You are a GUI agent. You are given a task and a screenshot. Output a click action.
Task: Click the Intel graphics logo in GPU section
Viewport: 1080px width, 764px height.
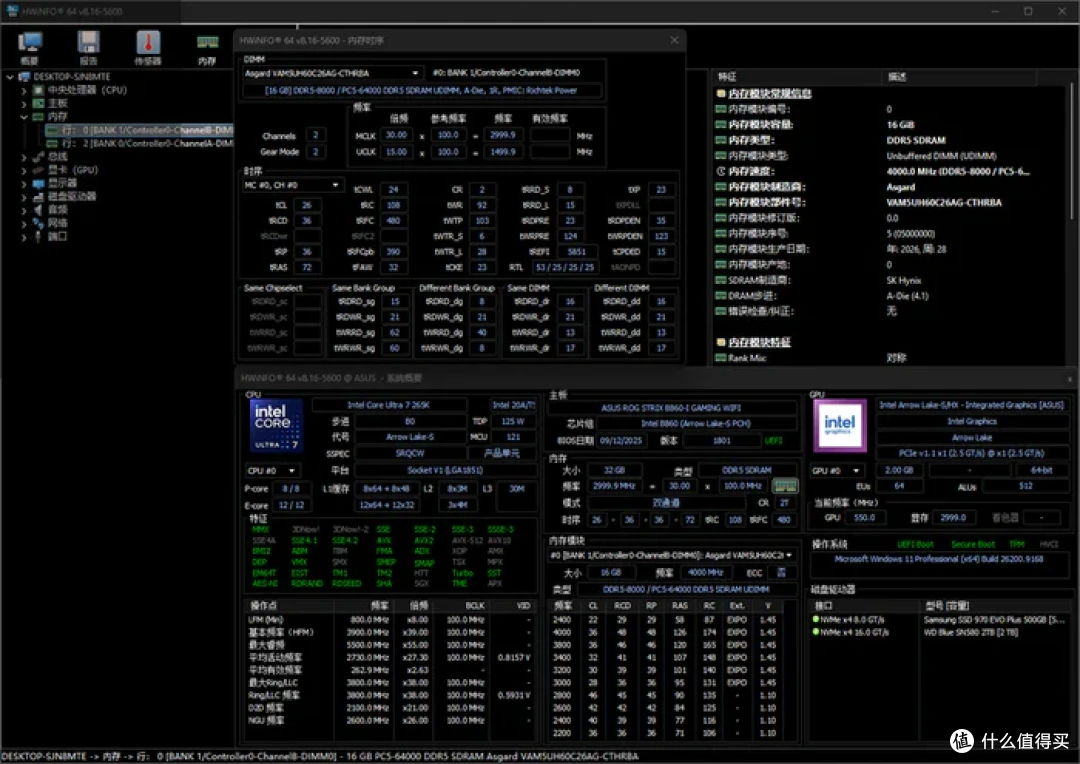(840, 425)
